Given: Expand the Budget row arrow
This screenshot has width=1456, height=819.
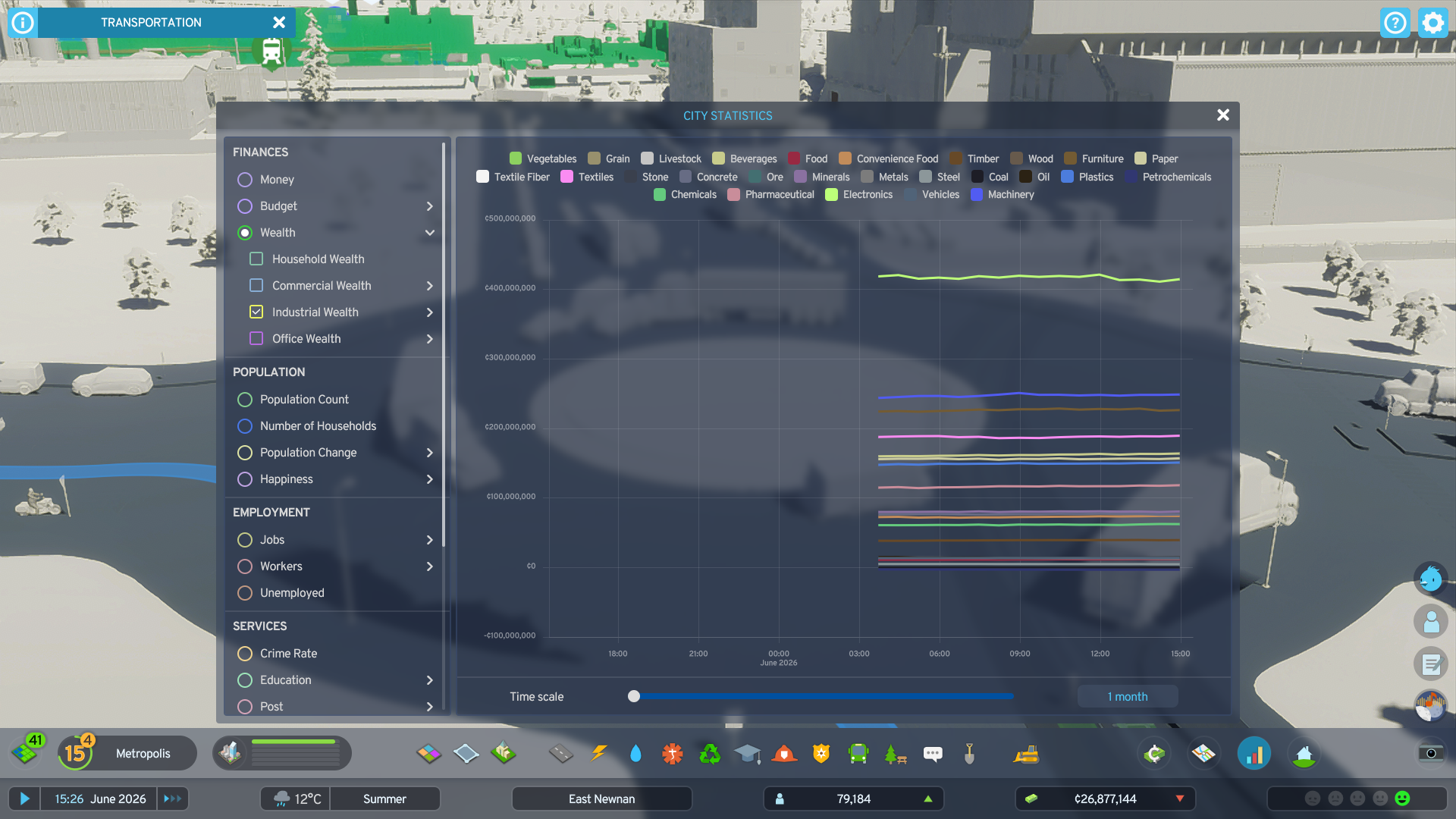Looking at the screenshot, I should [x=430, y=206].
